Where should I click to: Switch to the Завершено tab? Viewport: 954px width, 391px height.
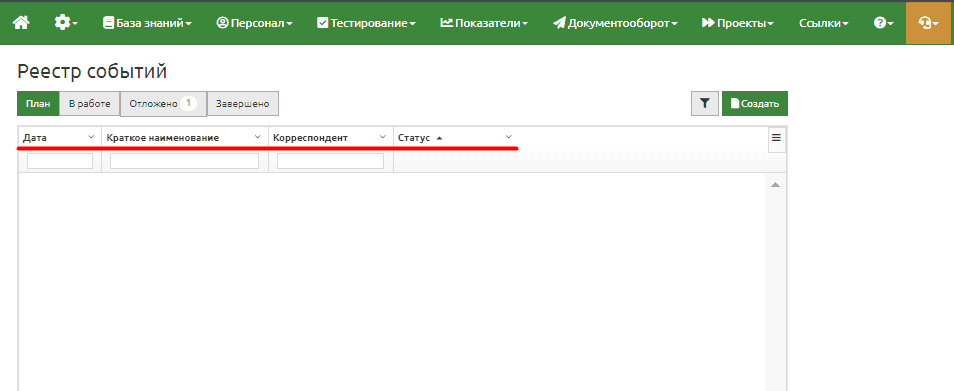coord(243,103)
